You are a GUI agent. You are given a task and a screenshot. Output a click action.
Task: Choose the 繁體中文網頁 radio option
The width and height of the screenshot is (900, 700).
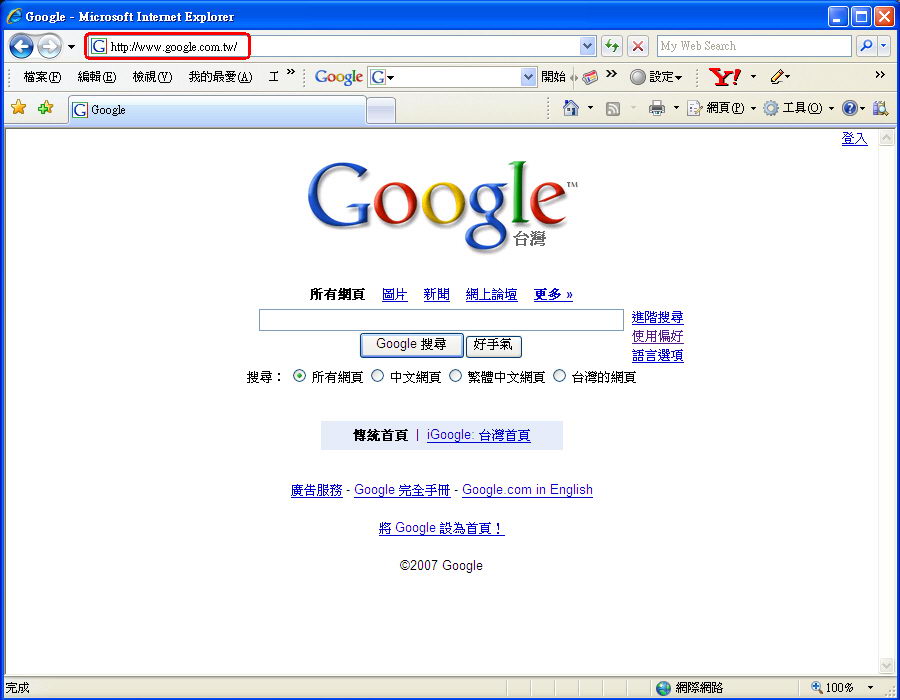point(455,376)
